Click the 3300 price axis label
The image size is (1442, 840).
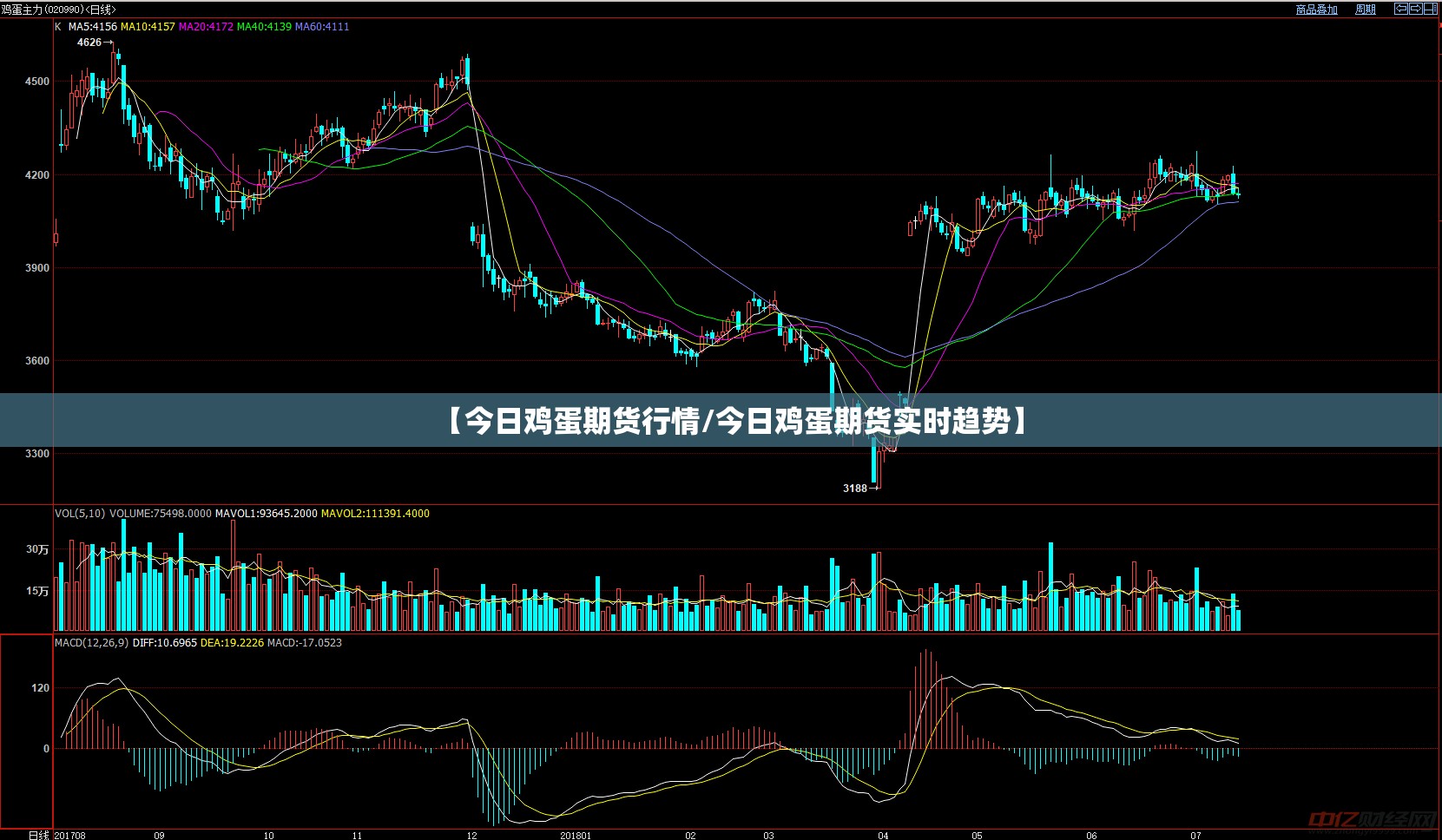[x=37, y=454]
